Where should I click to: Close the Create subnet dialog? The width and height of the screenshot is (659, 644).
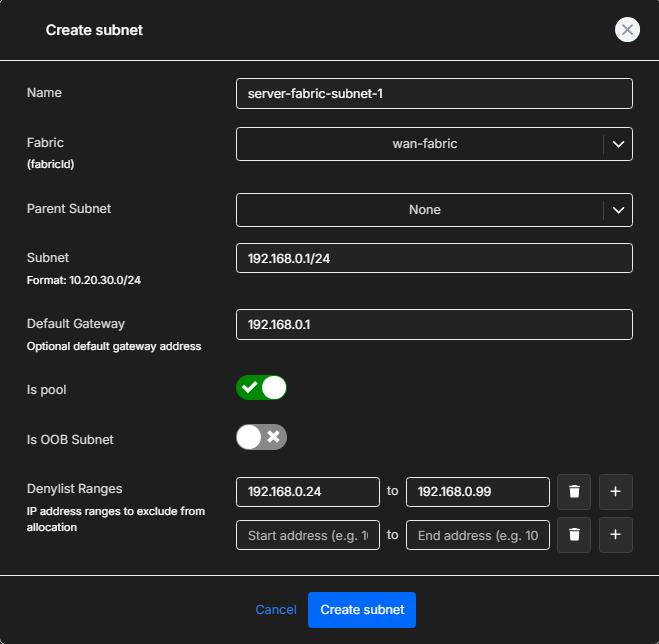pyautogui.click(x=627, y=30)
